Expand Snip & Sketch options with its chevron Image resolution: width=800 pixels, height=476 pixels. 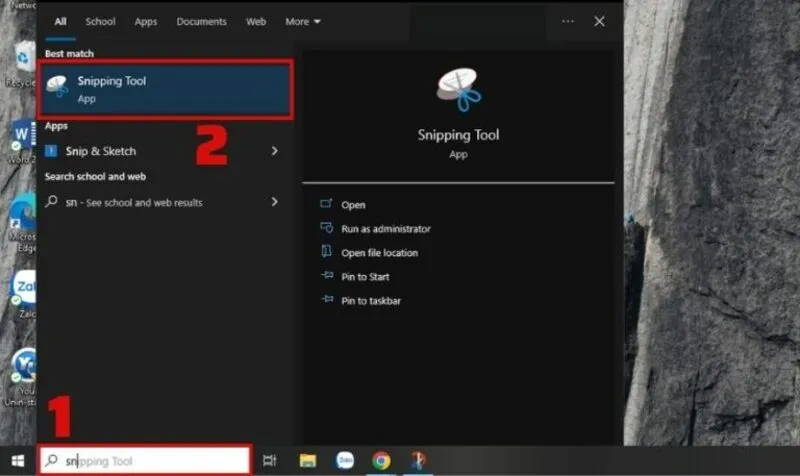point(274,151)
